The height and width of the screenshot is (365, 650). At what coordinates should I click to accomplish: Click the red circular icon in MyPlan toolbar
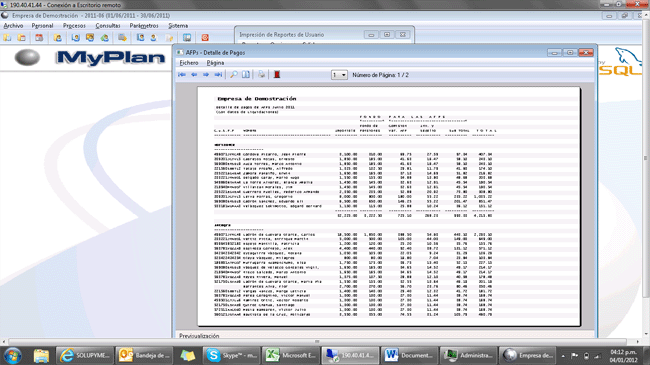(x=205, y=38)
